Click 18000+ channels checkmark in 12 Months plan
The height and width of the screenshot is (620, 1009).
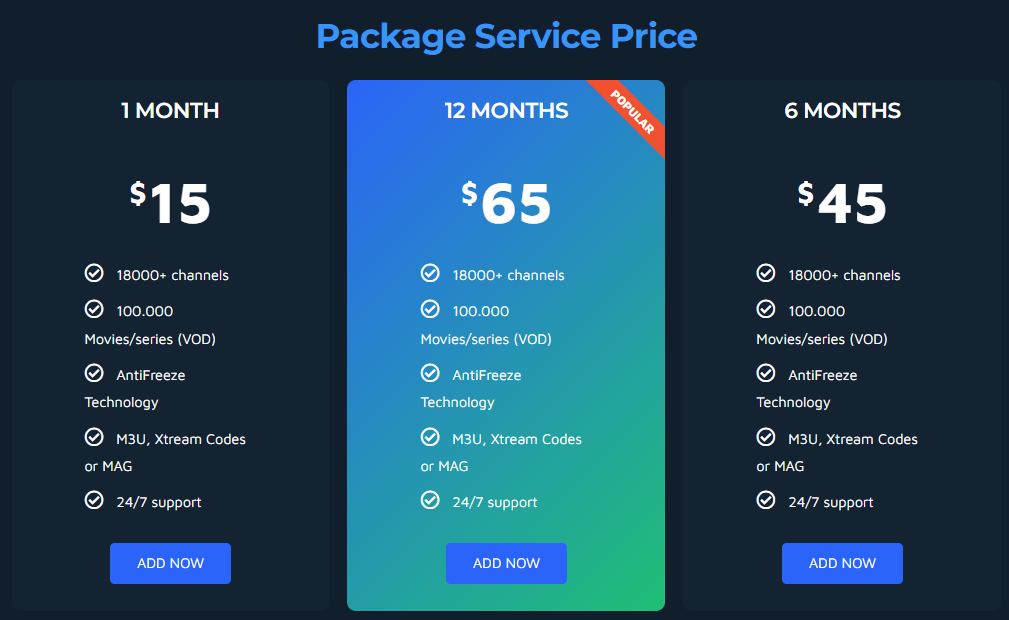430,273
